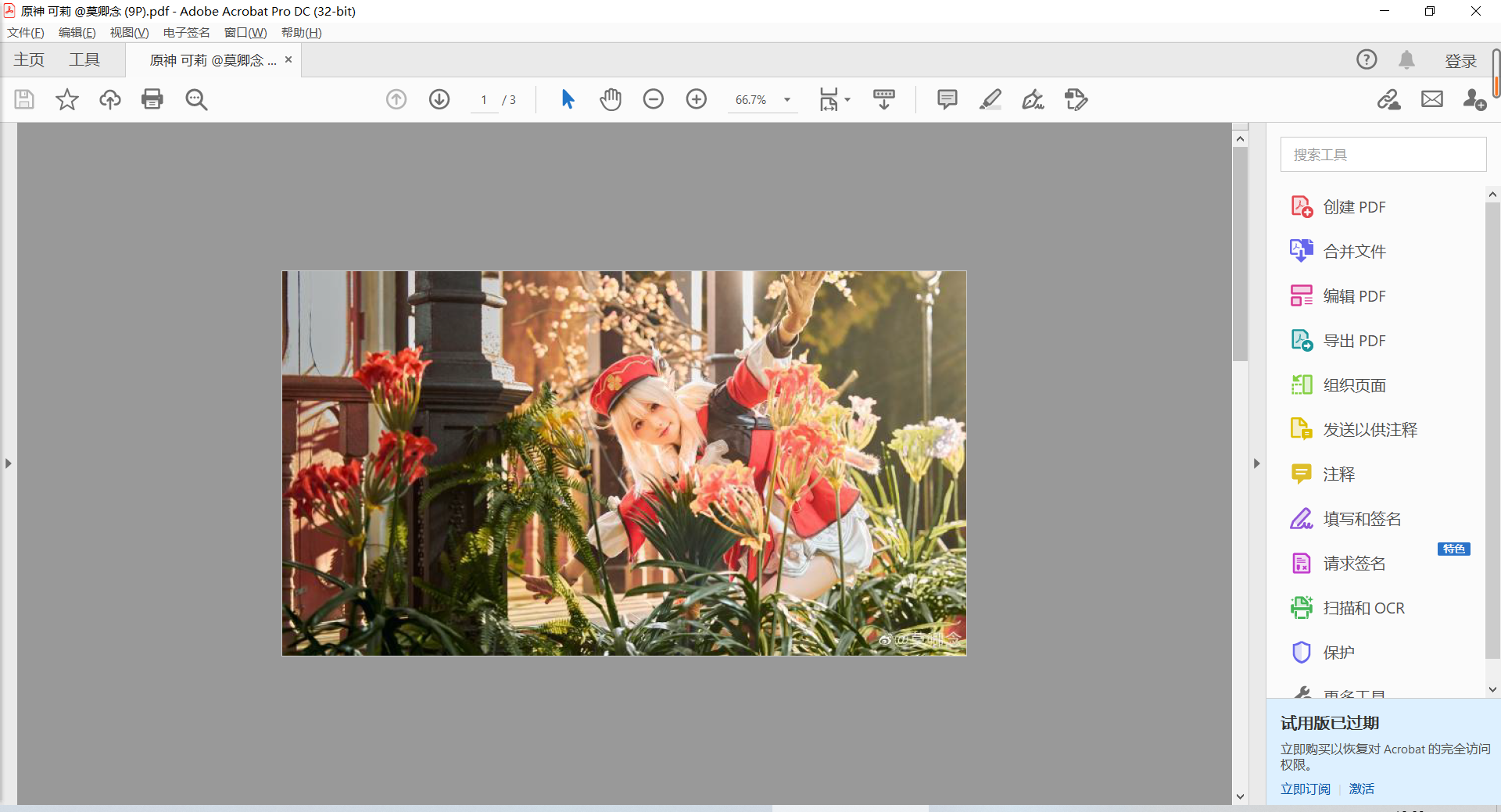Click the 搜索工具 search field

(x=1383, y=155)
